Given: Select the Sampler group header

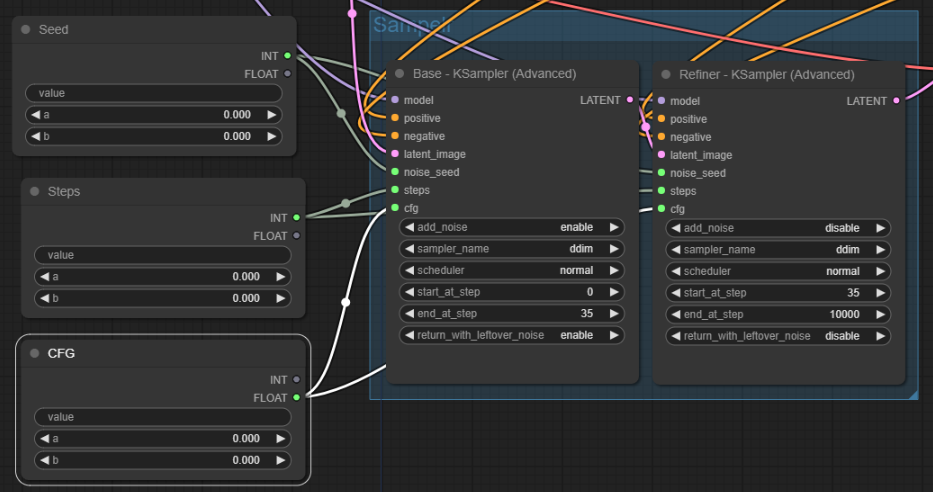Looking at the screenshot, I should click(644, 25).
